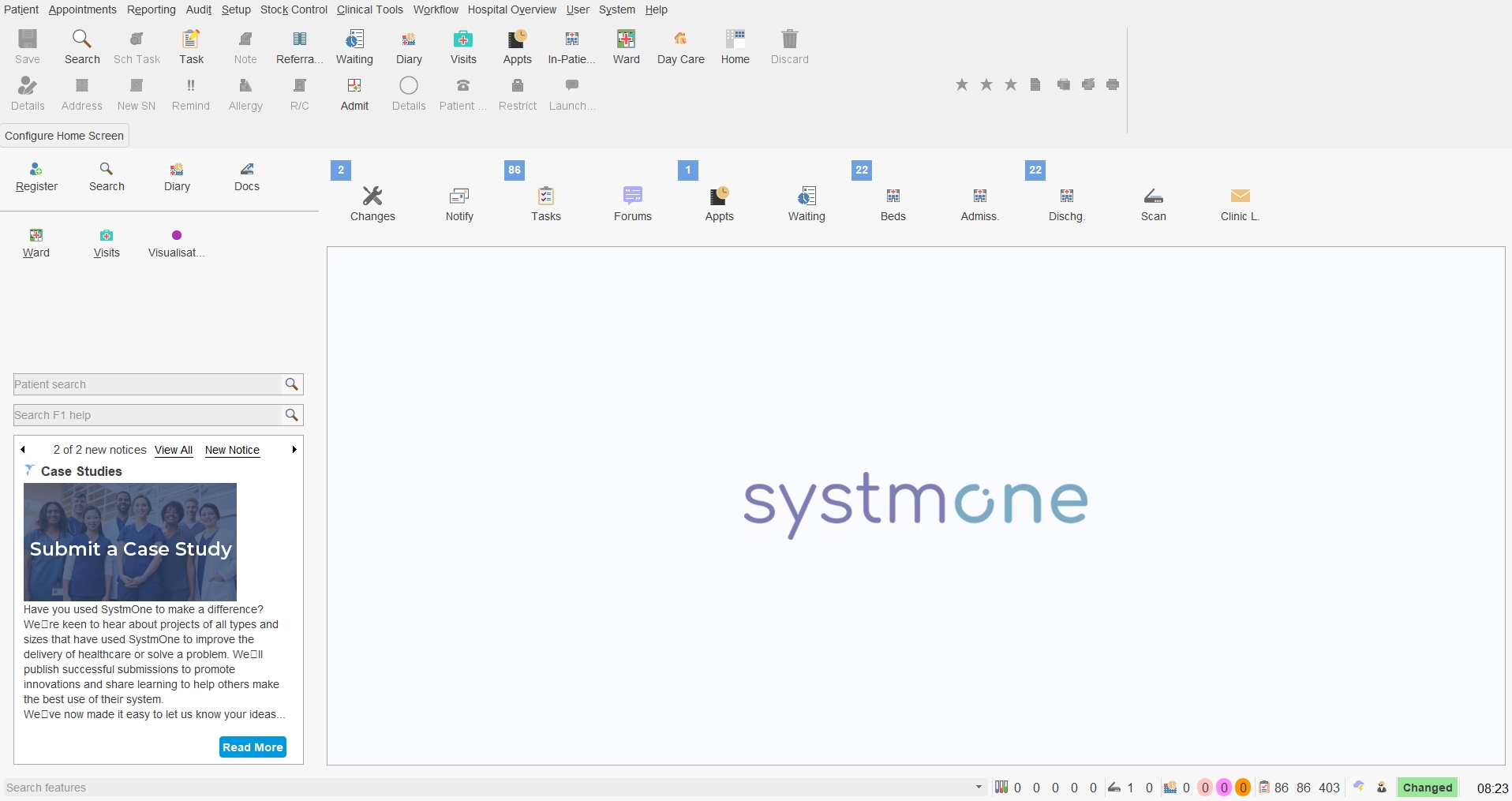Click the Configure Home Screen button

click(65, 136)
